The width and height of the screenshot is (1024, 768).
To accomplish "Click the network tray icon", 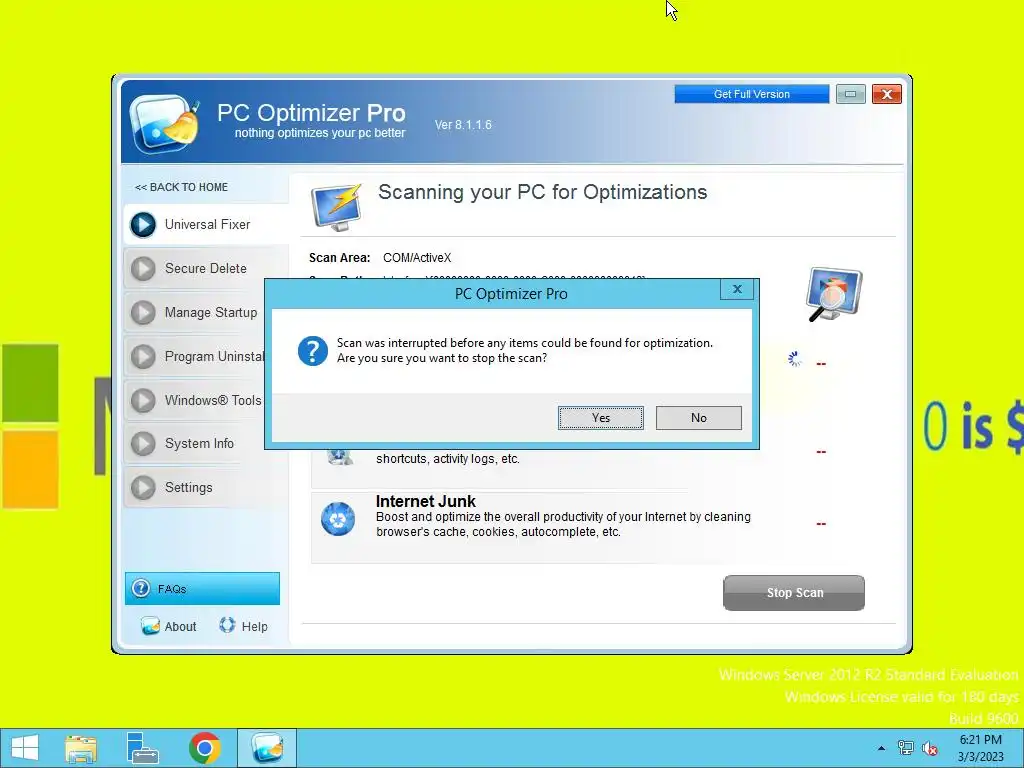I will pos(905,748).
